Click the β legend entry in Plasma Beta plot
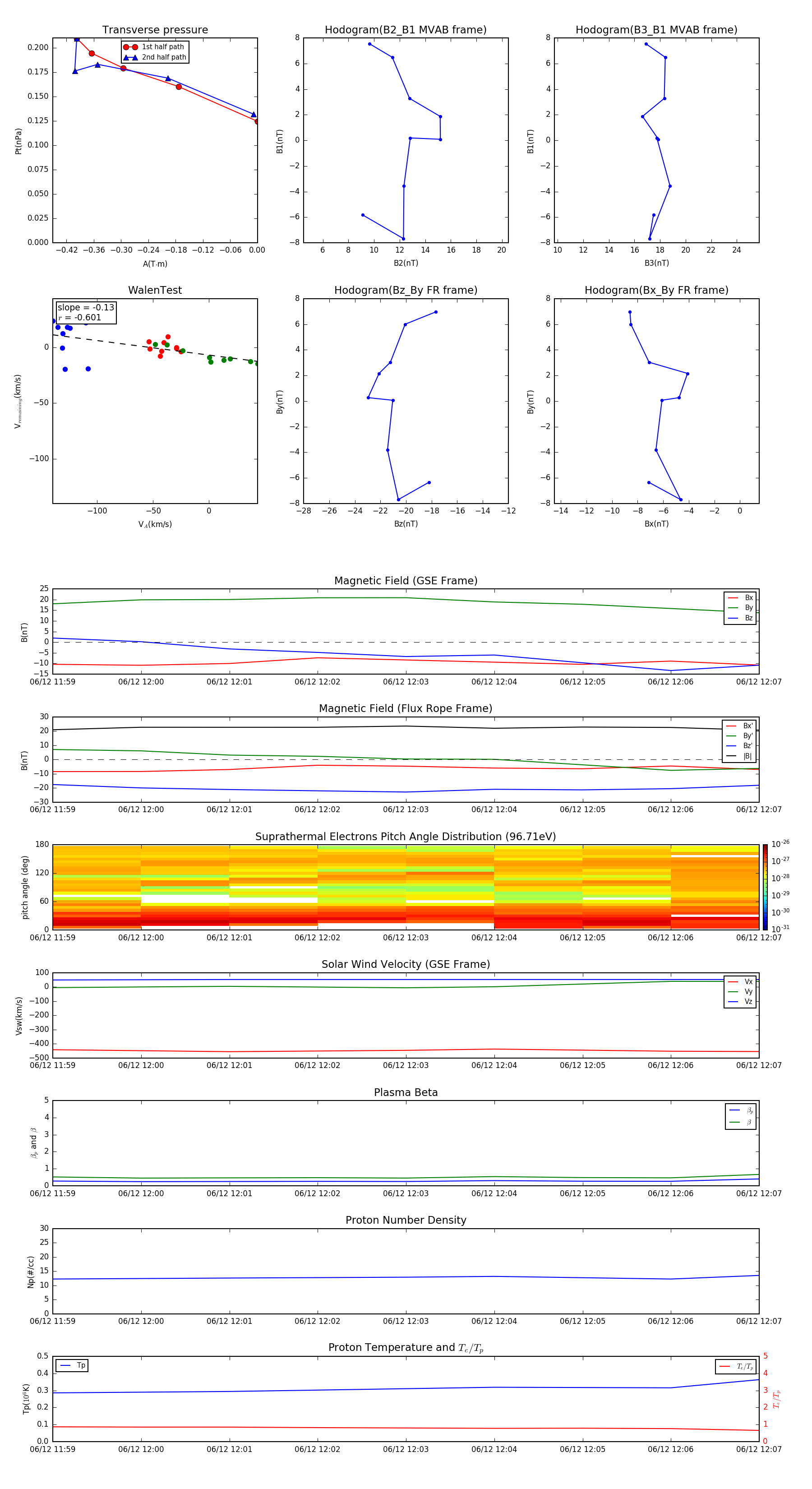The width and height of the screenshot is (812, 1489). [741, 1122]
